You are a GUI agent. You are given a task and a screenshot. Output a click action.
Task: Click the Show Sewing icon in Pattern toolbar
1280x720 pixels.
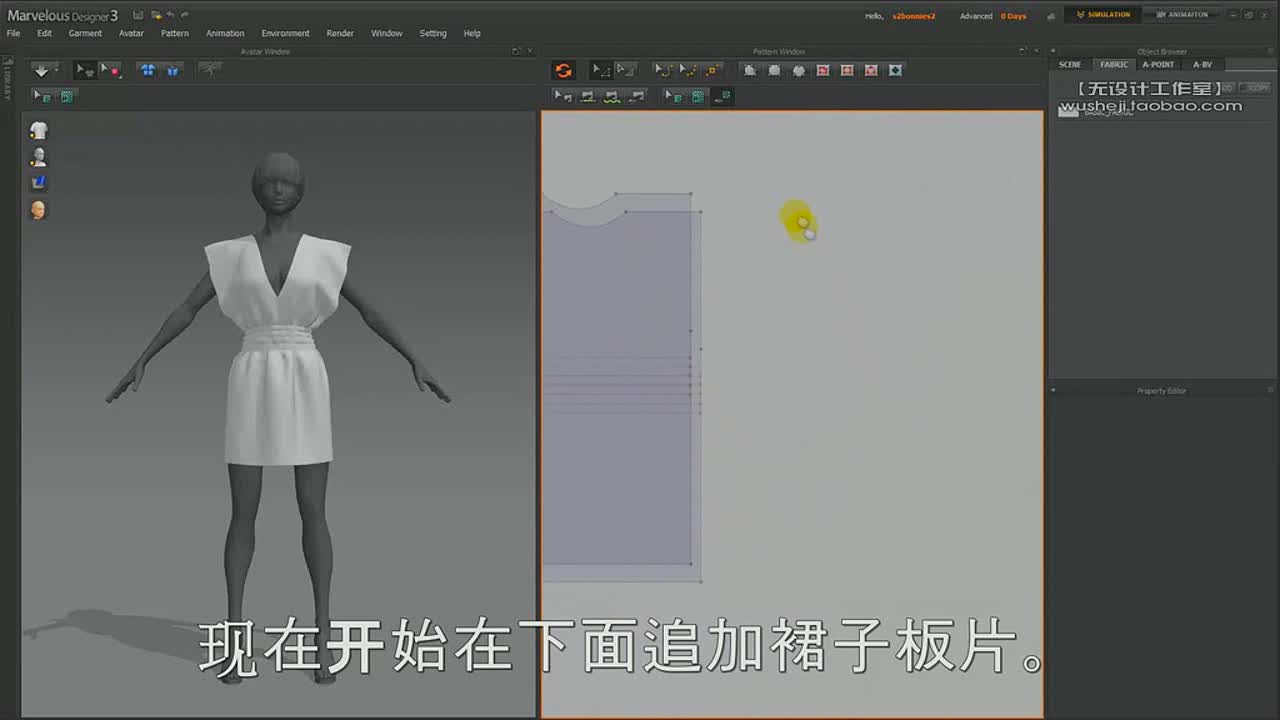[637, 96]
